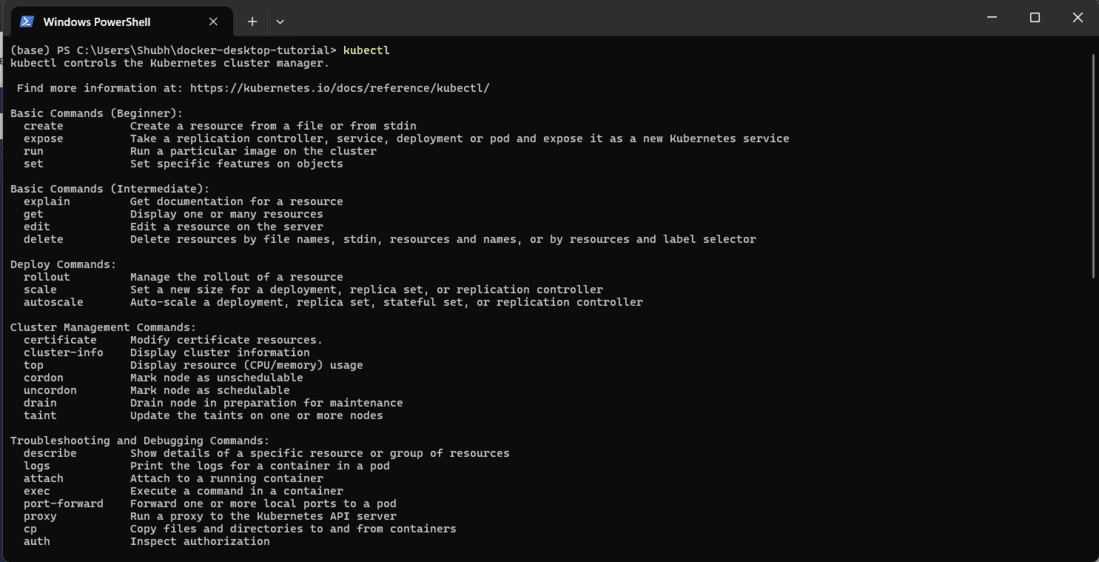Open a new tab with the plus button

252,21
